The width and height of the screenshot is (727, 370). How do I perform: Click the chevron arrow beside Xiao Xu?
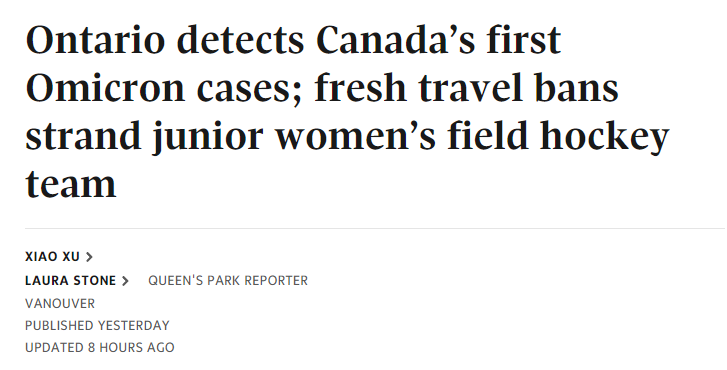89,257
